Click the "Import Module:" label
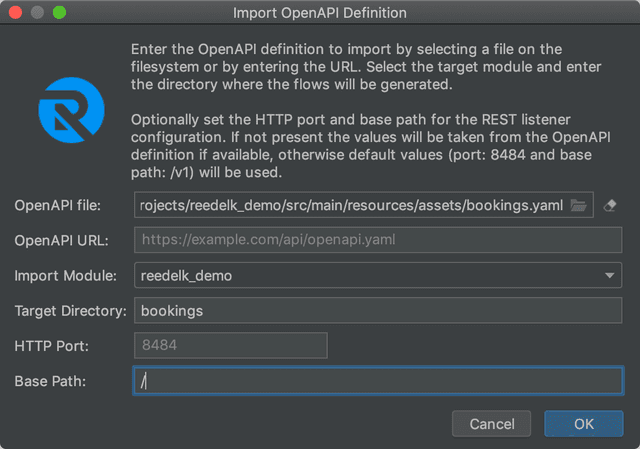640x449 pixels. click(62, 275)
